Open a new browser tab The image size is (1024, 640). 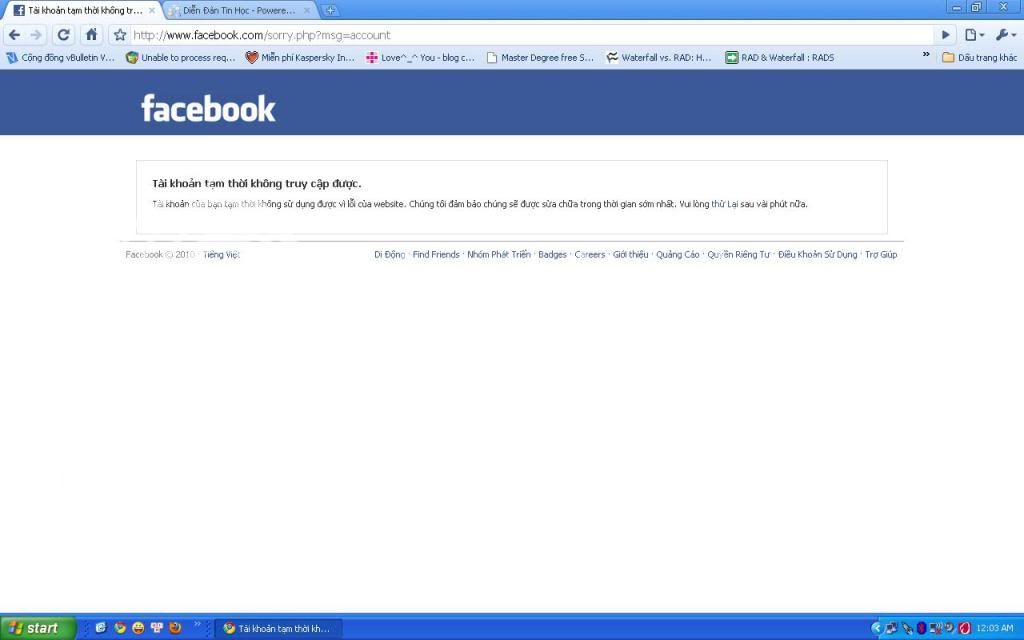coord(330,10)
